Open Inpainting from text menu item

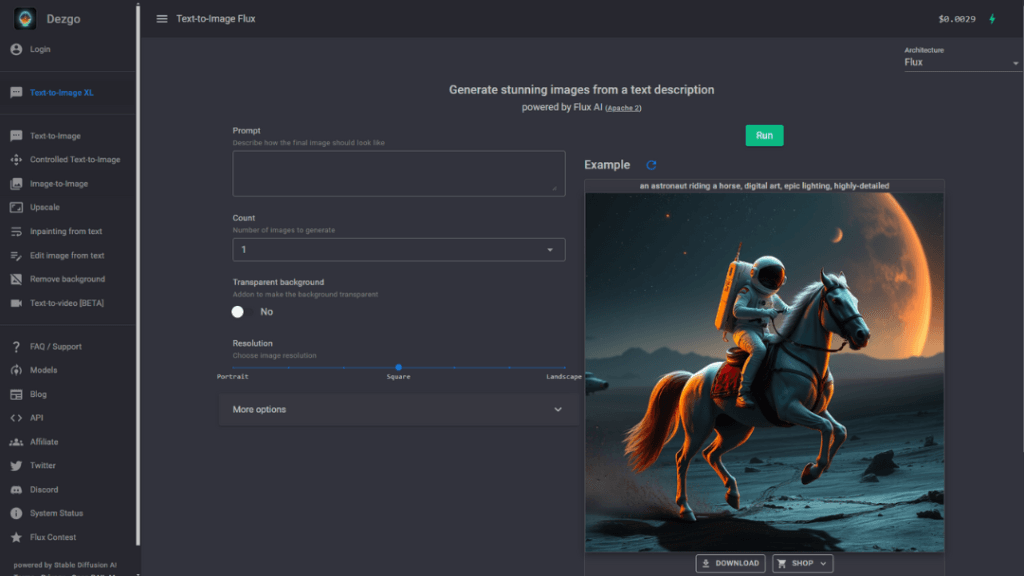66,231
